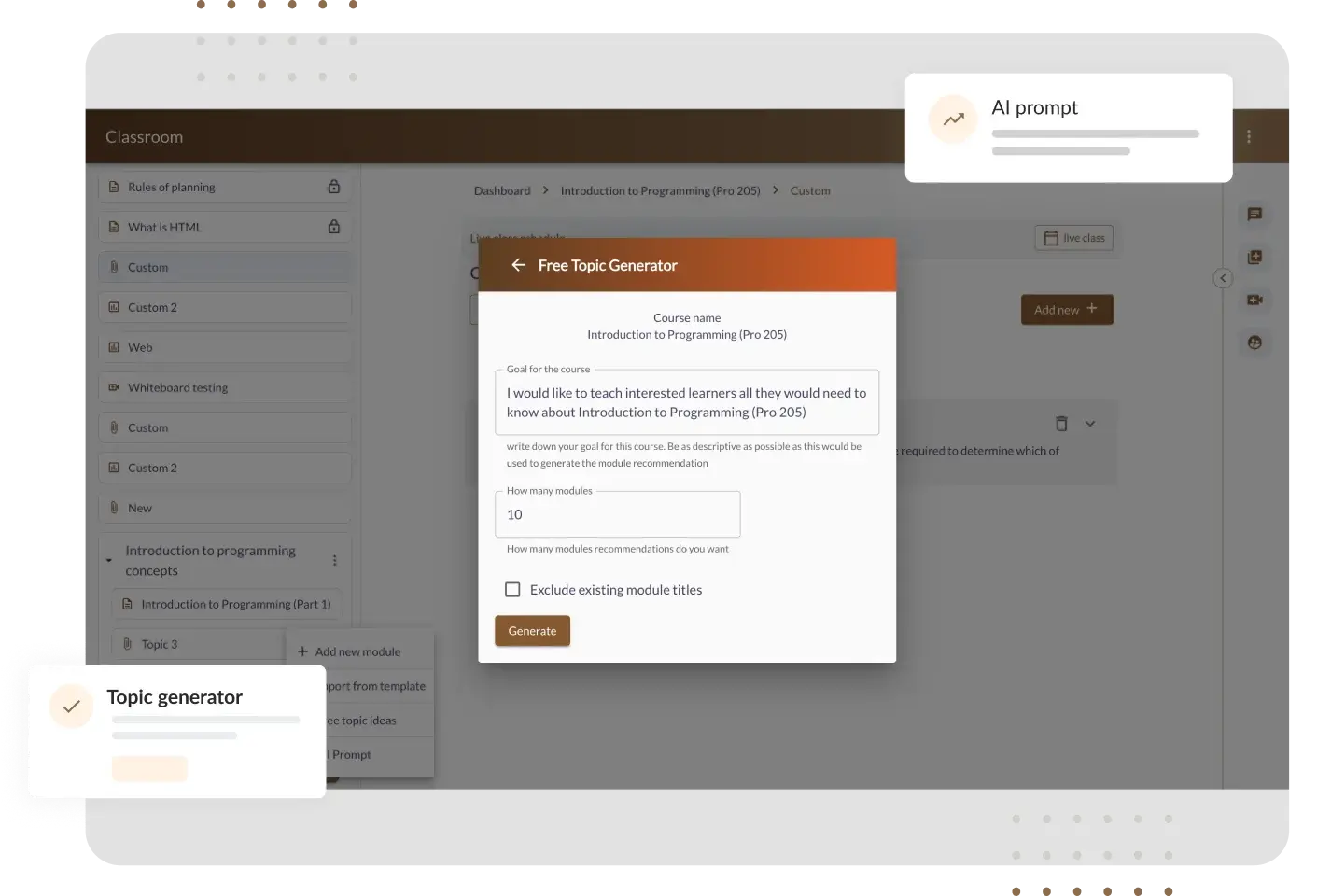The image size is (1317, 896).
Task: Click the add-to-library icon in right rail
Action: point(1254,257)
